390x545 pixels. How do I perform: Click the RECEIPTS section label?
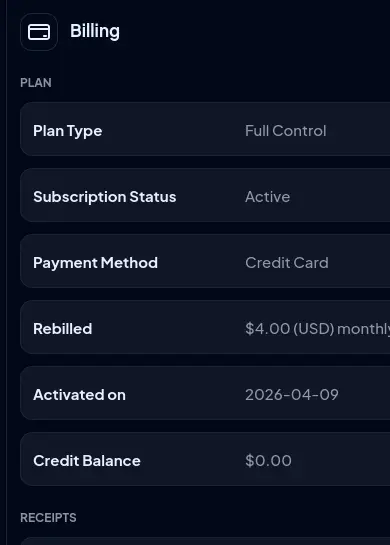pyautogui.click(x=48, y=518)
